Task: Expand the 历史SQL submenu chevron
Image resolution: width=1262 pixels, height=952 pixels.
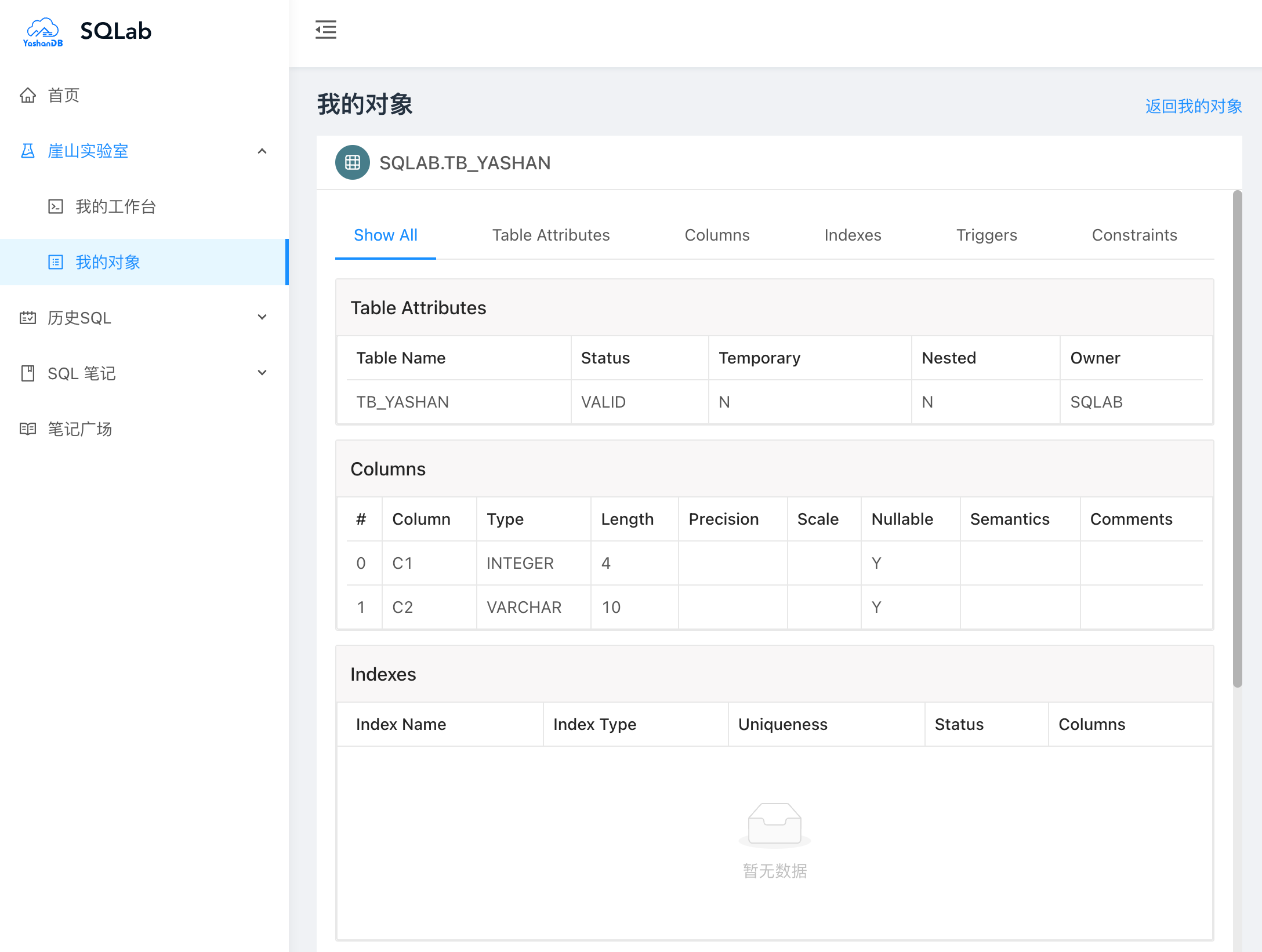Action: 262,317
